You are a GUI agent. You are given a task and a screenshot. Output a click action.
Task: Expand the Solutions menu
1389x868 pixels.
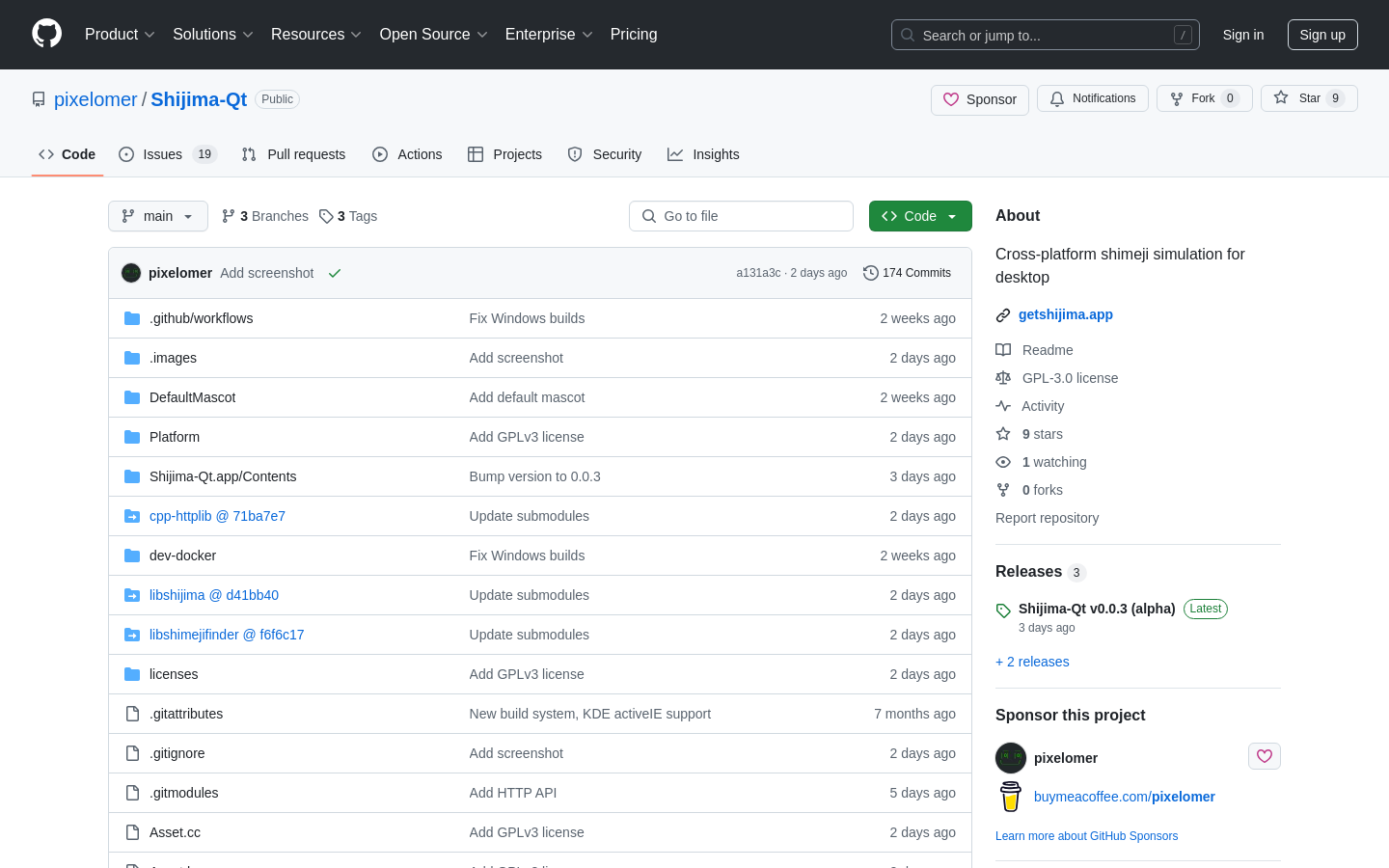tap(213, 35)
